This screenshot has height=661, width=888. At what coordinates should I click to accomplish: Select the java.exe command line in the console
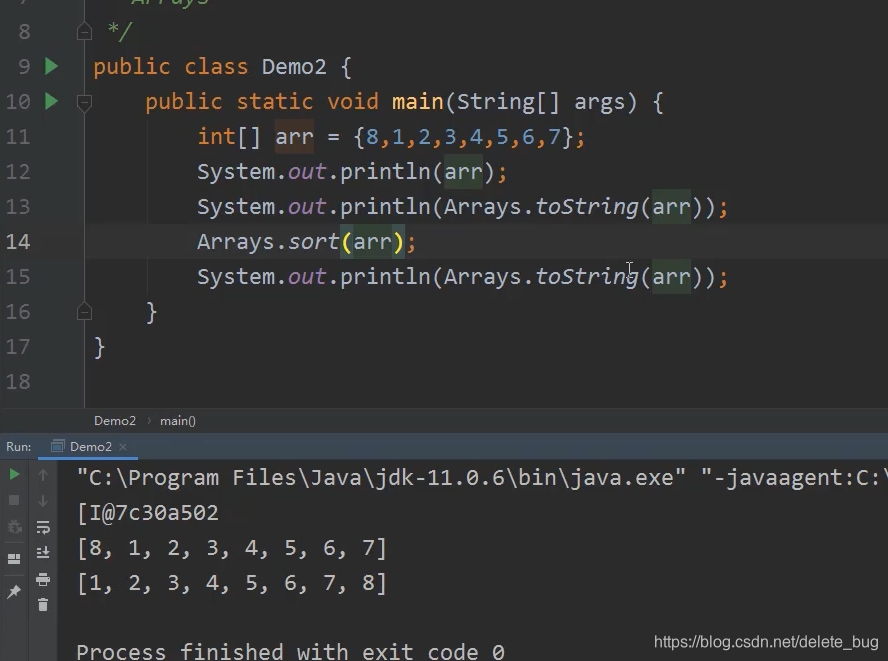(482, 478)
